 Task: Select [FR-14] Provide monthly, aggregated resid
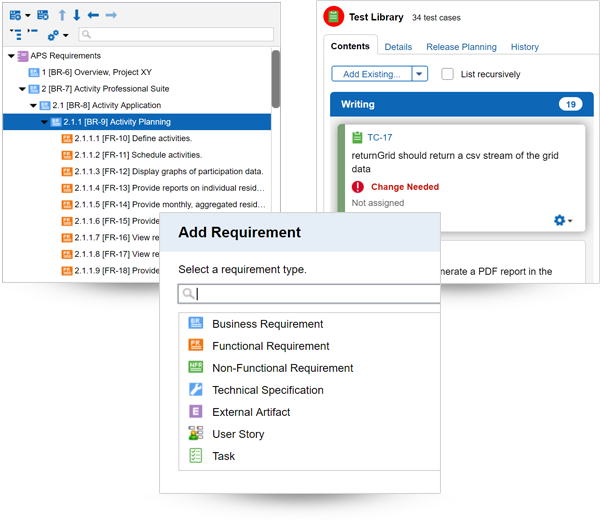pyautogui.click(x=170, y=204)
